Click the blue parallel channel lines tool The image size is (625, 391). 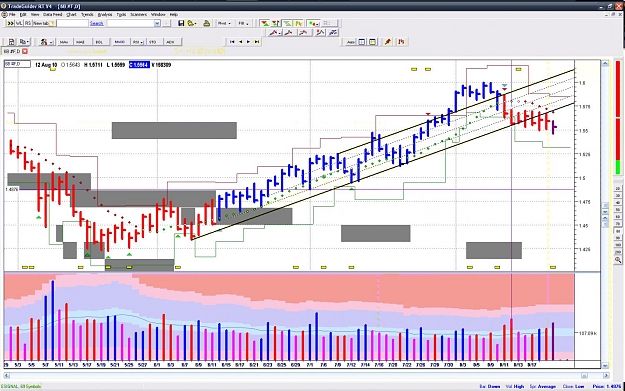[333, 33]
